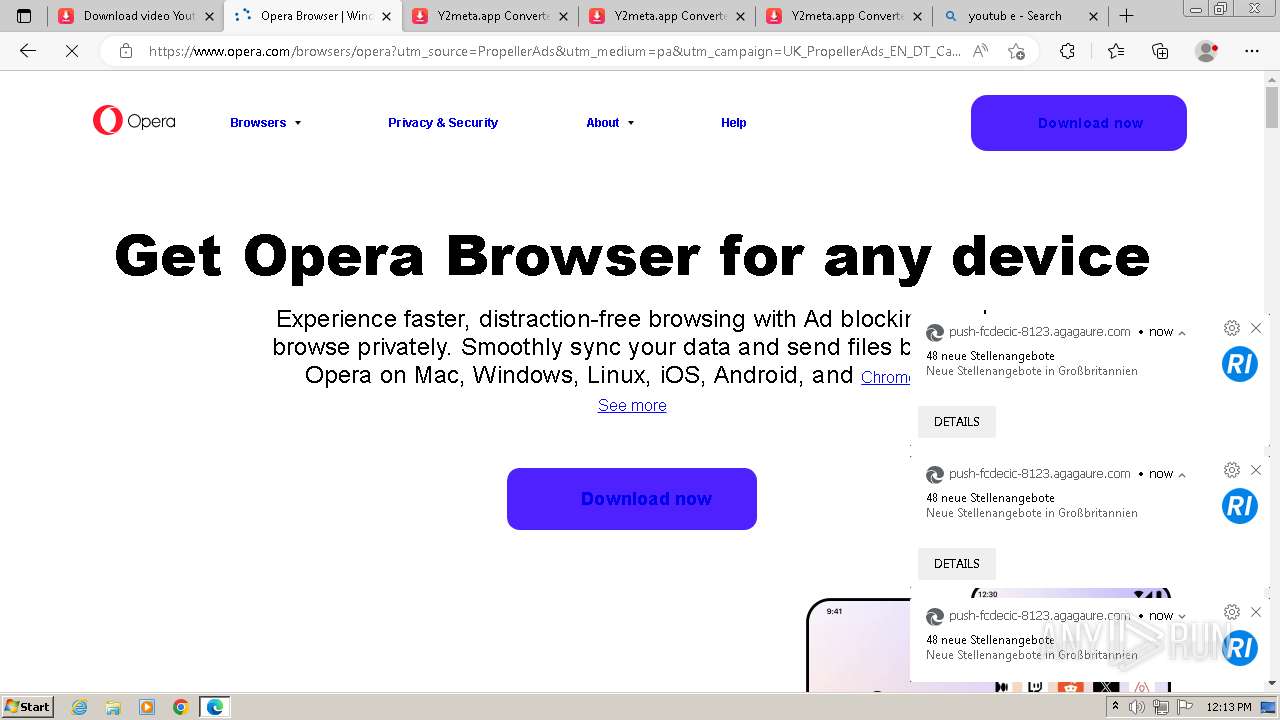Click the scrollbar up arrow
The image size is (1280, 720).
pyautogui.click(x=1272, y=79)
